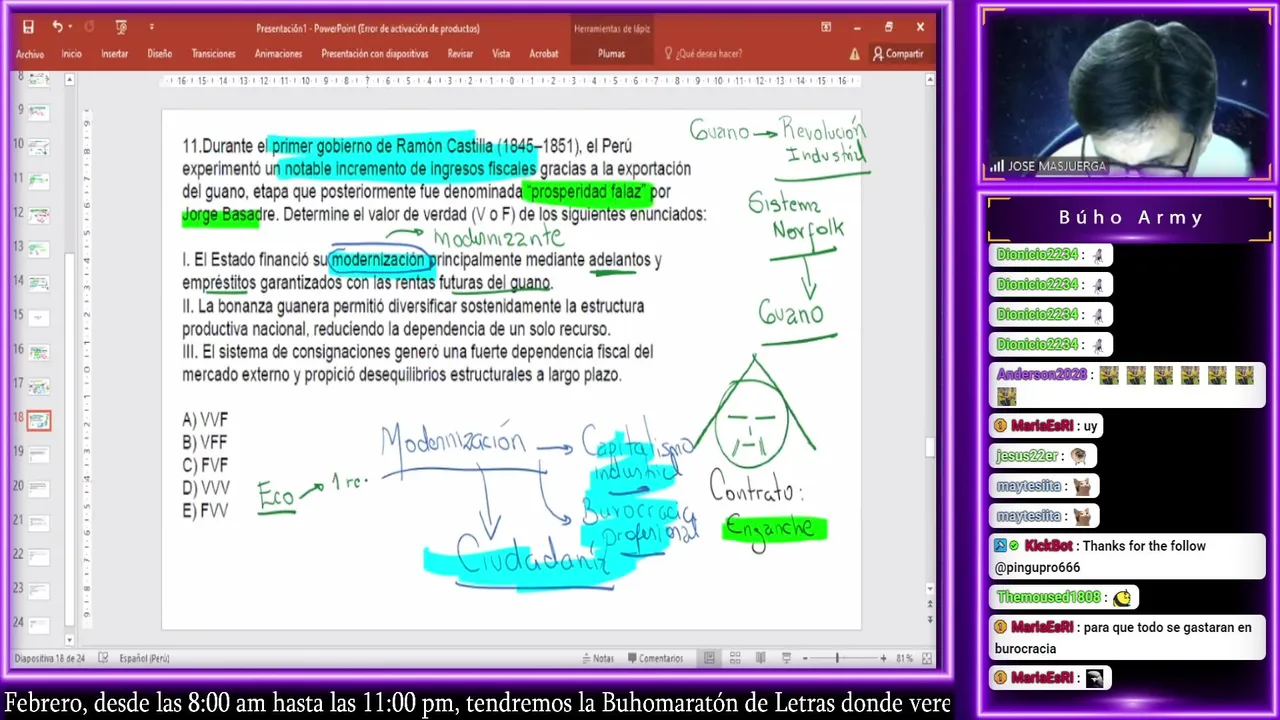Select the Acrobat tab
This screenshot has height=720, width=1280.
coord(544,54)
